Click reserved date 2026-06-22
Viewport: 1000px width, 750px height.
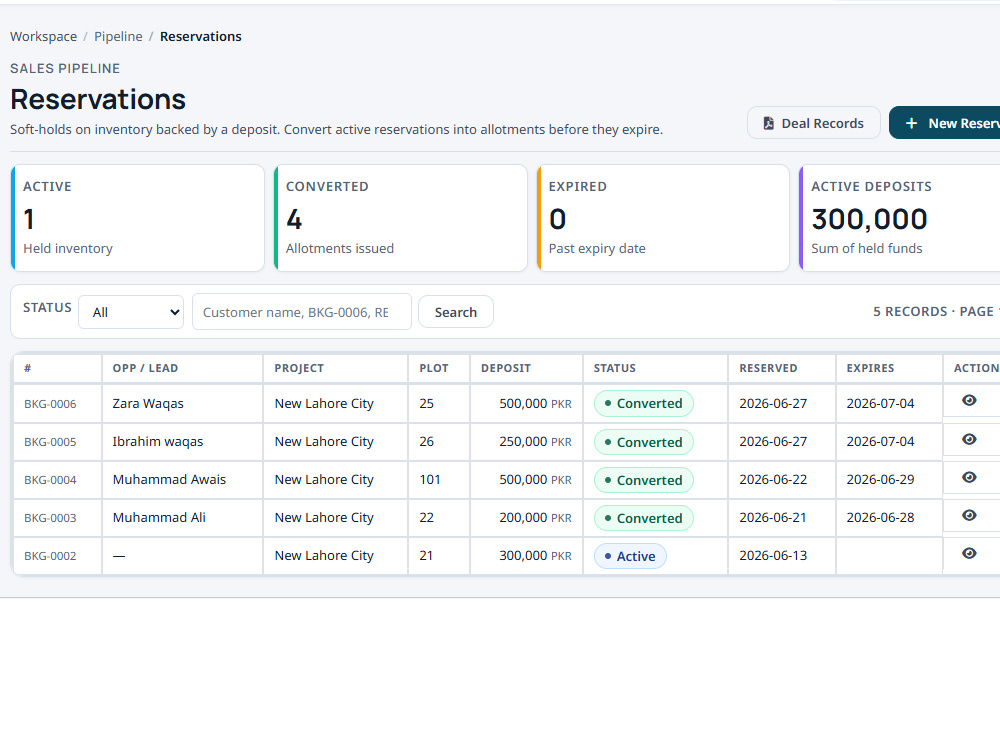click(x=773, y=480)
